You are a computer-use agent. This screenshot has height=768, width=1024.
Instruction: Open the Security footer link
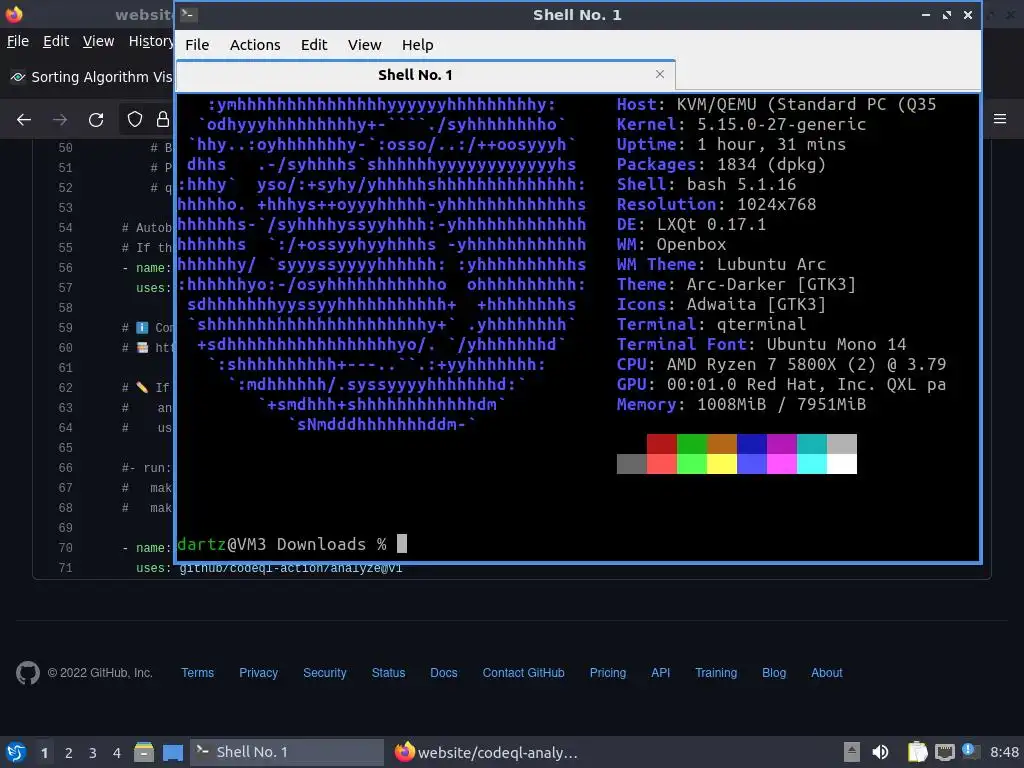pyautogui.click(x=325, y=673)
